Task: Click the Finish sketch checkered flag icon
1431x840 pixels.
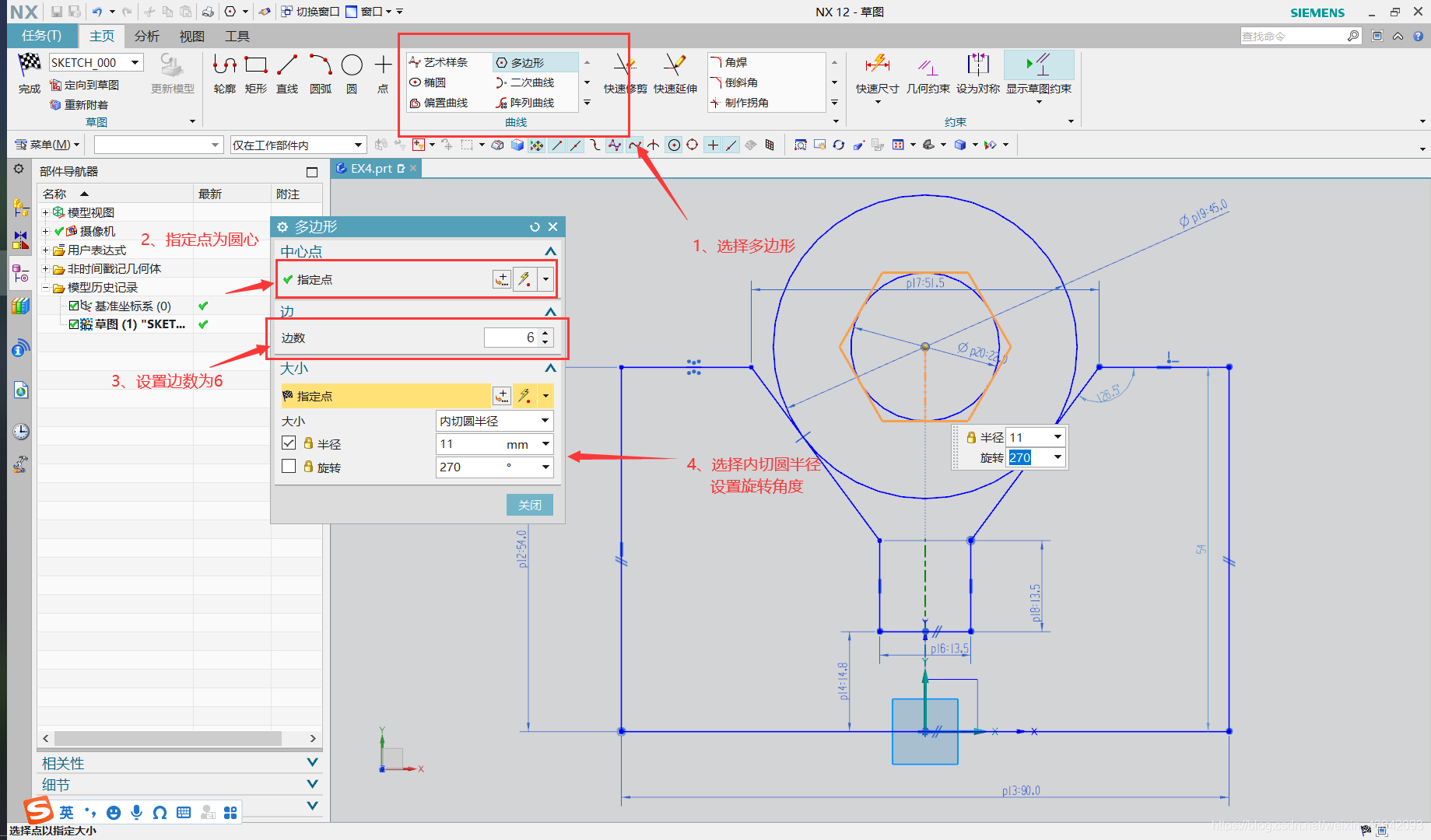Action: coord(29,65)
